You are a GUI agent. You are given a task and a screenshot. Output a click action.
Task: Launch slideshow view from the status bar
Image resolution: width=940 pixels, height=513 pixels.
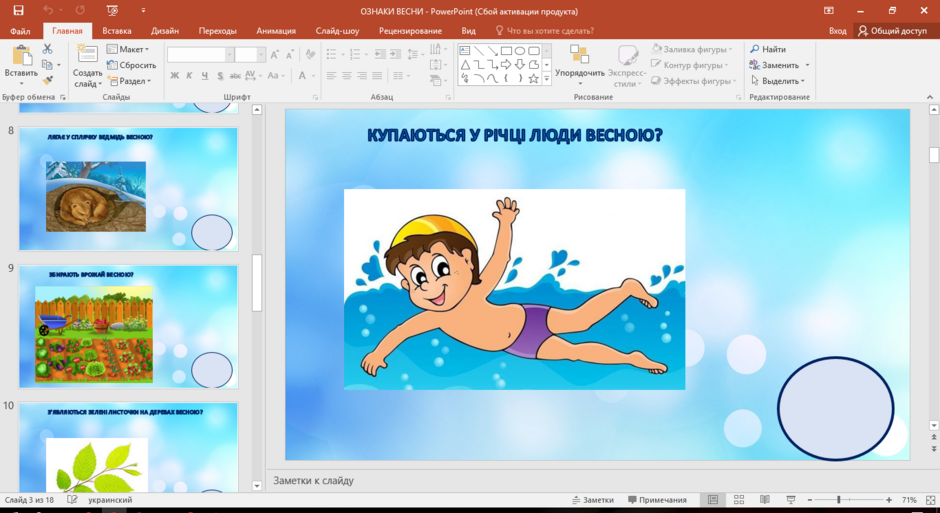click(x=791, y=499)
